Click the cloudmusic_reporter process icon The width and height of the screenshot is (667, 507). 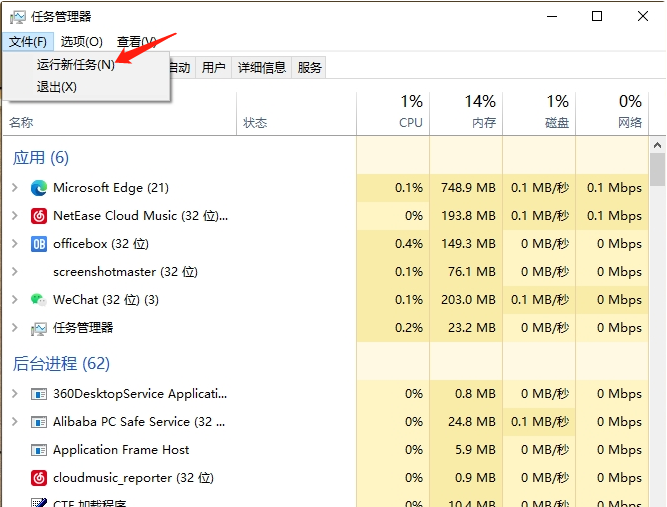tap(39, 478)
